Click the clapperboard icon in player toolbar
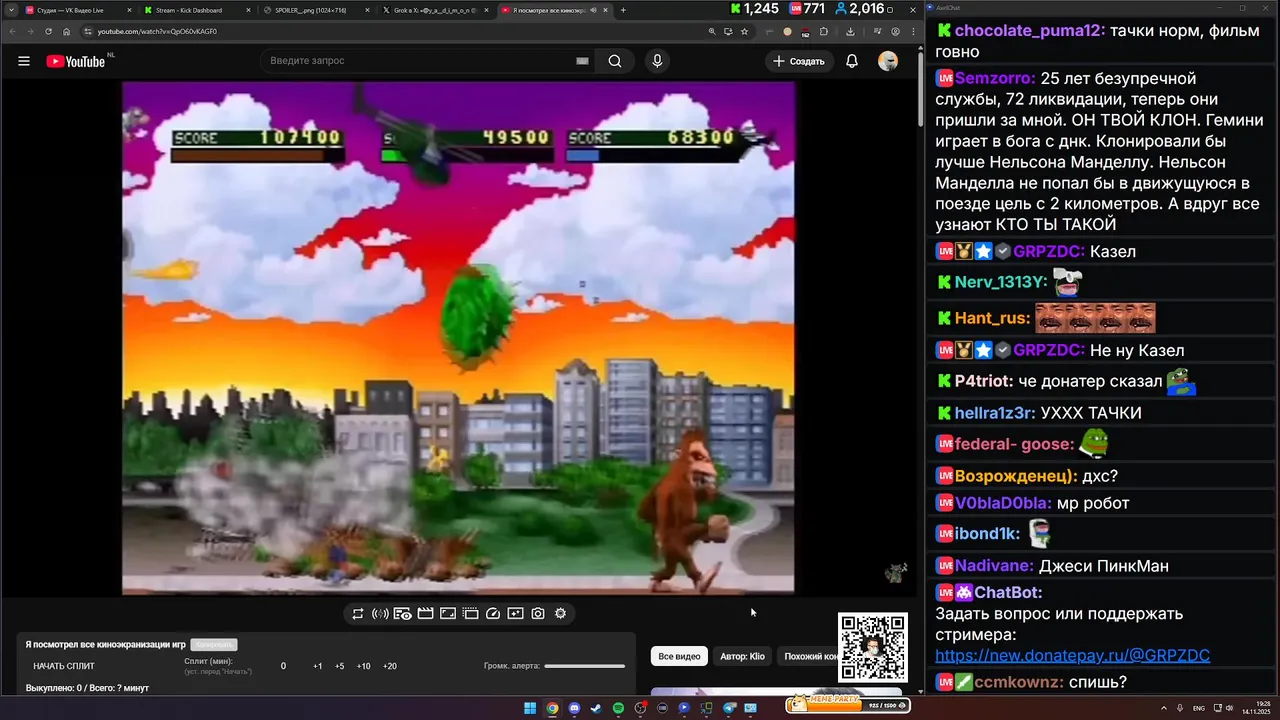Viewport: 1280px width, 720px height. [425, 613]
